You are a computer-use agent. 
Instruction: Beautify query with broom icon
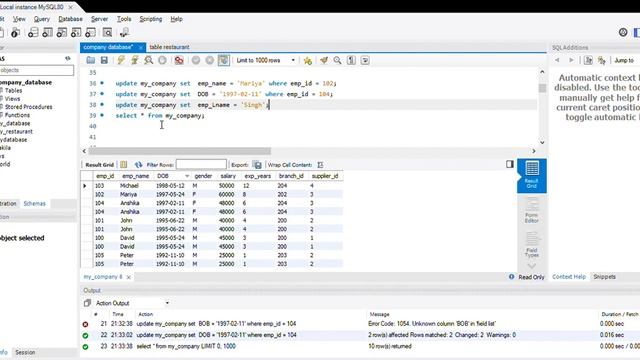(324, 60)
